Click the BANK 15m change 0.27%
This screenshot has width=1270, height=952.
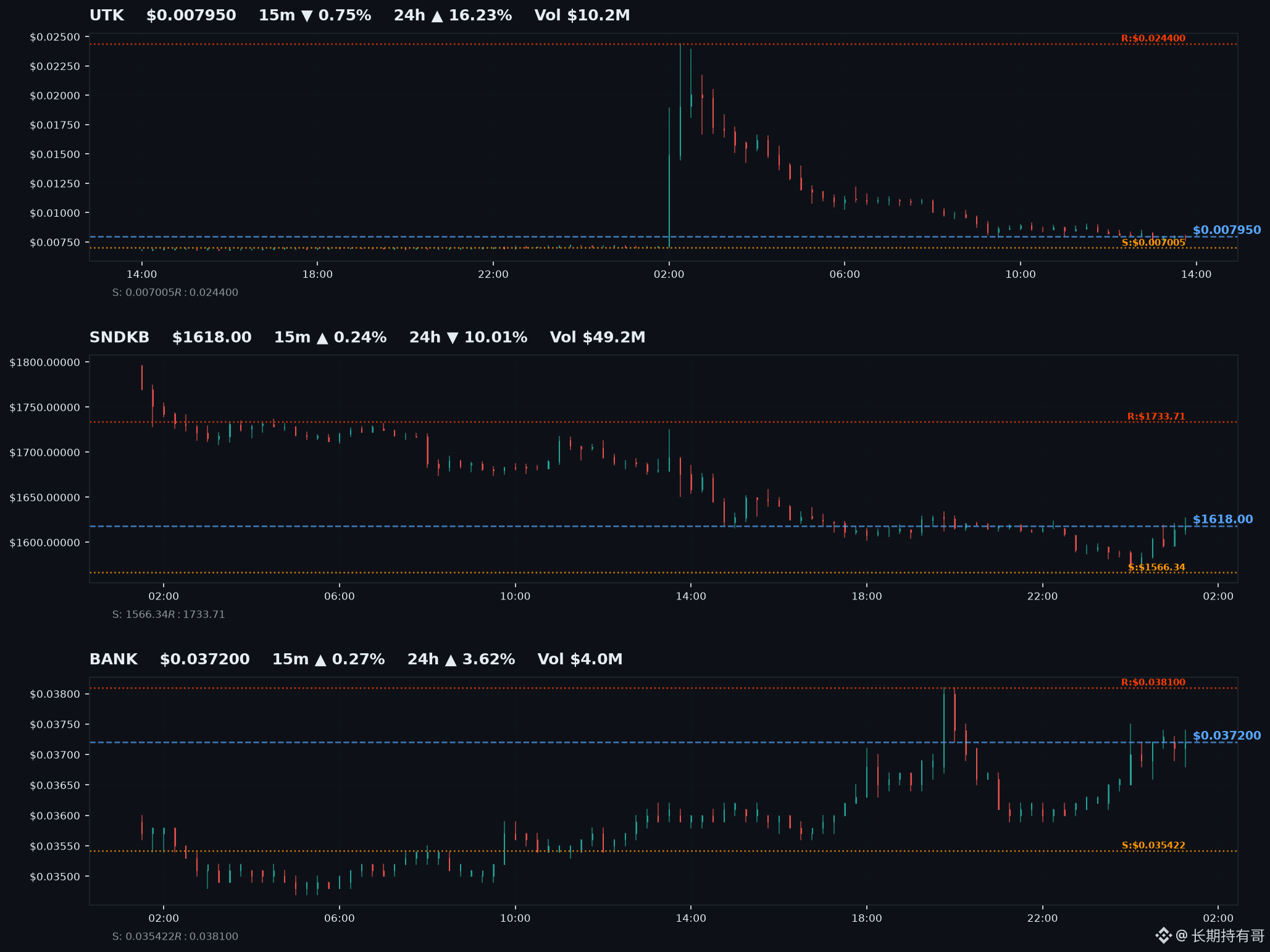point(328,659)
